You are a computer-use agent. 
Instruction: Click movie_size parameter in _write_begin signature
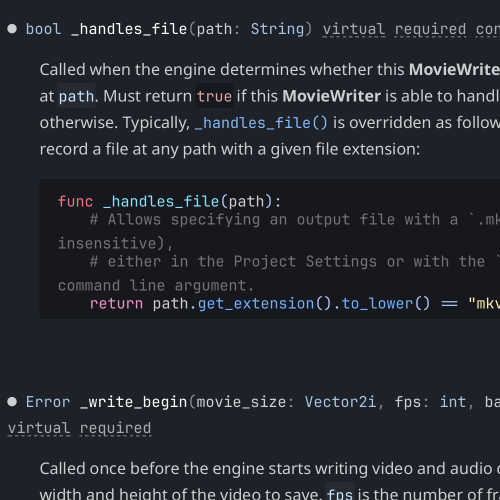click(x=241, y=402)
